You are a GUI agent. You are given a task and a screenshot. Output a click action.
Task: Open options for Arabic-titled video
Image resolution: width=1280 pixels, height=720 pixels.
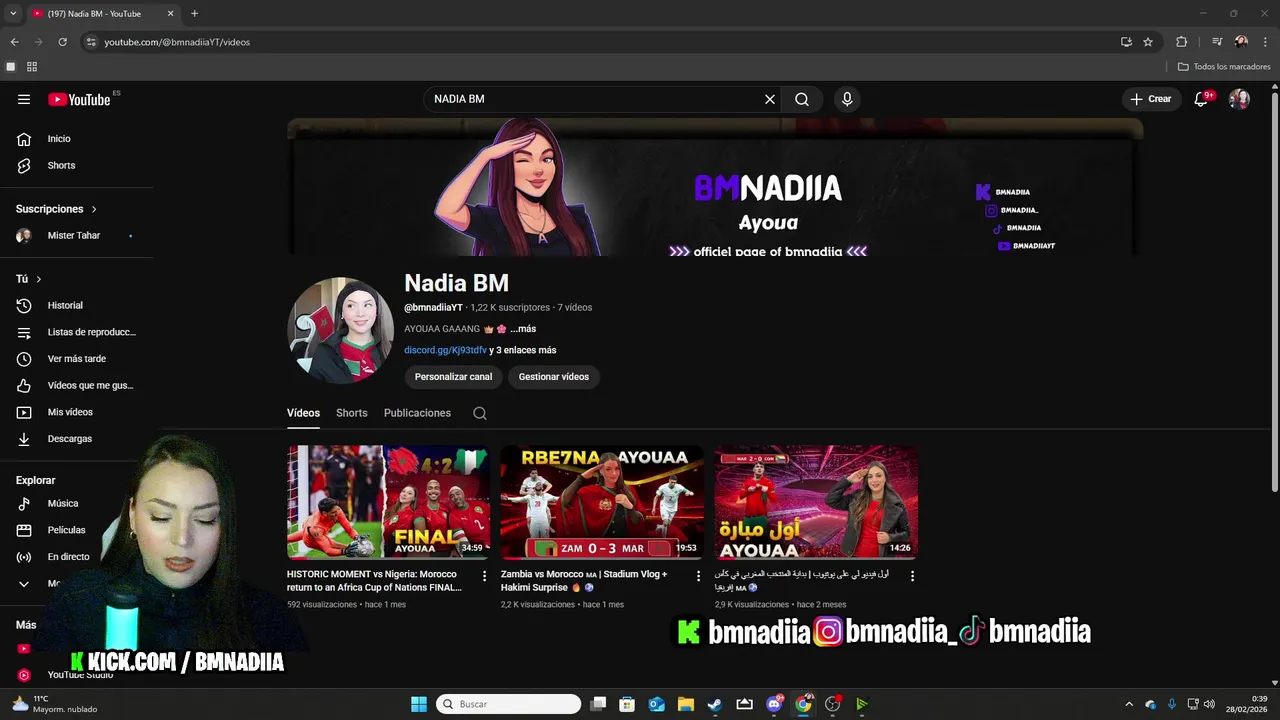[912, 576]
